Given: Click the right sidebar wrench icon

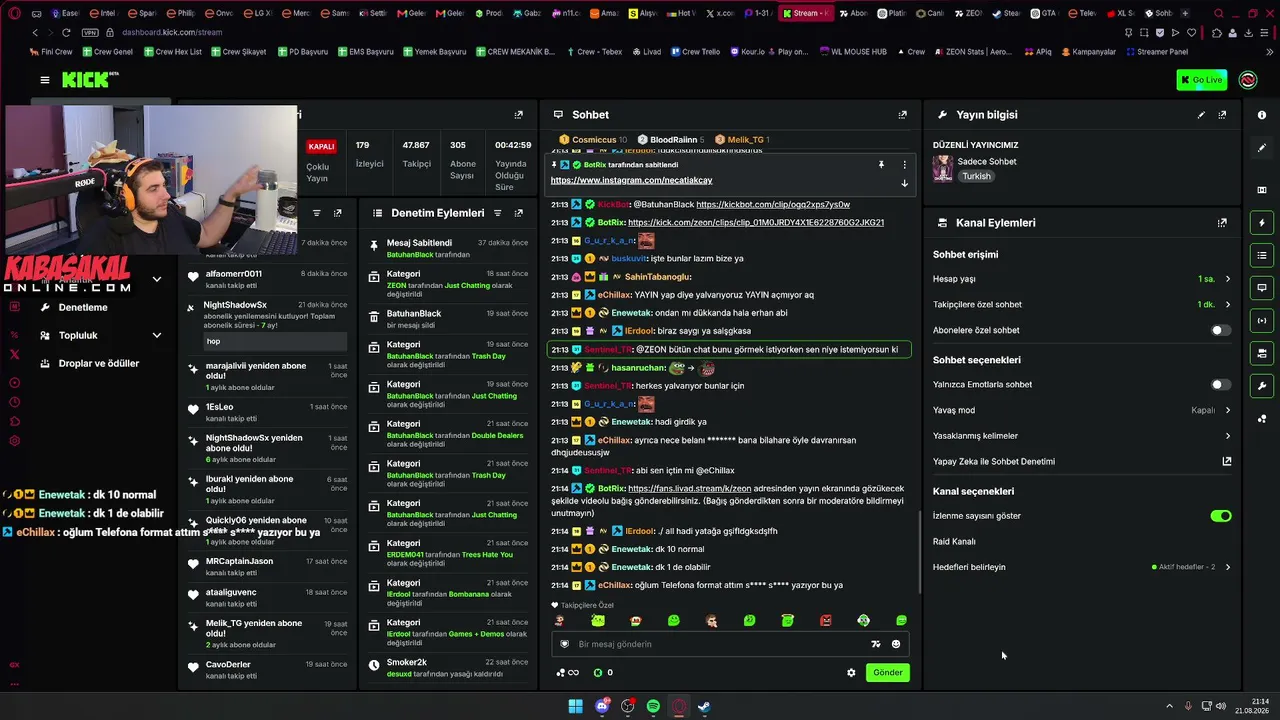Looking at the screenshot, I should pyautogui.click(x=1262, y=385).
